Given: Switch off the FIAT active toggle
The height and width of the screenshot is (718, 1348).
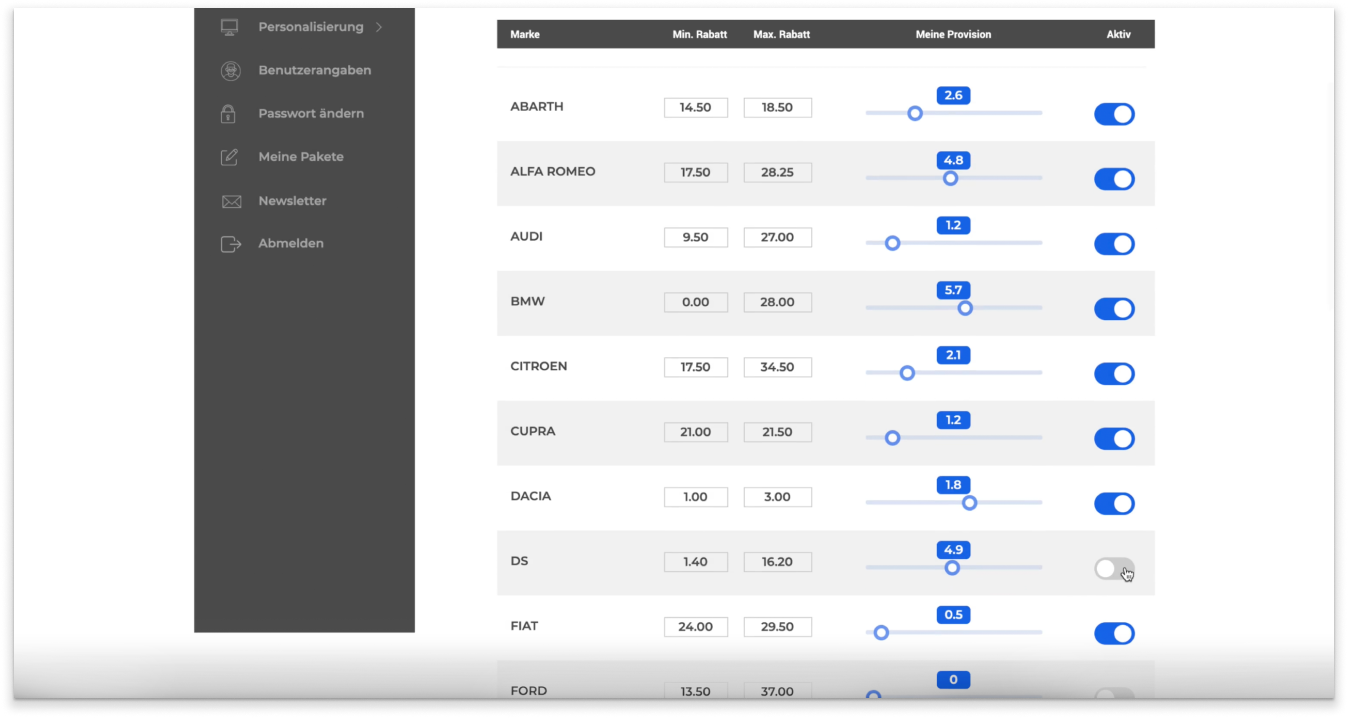Looking at the screenshot, I should pos(1114,633).
